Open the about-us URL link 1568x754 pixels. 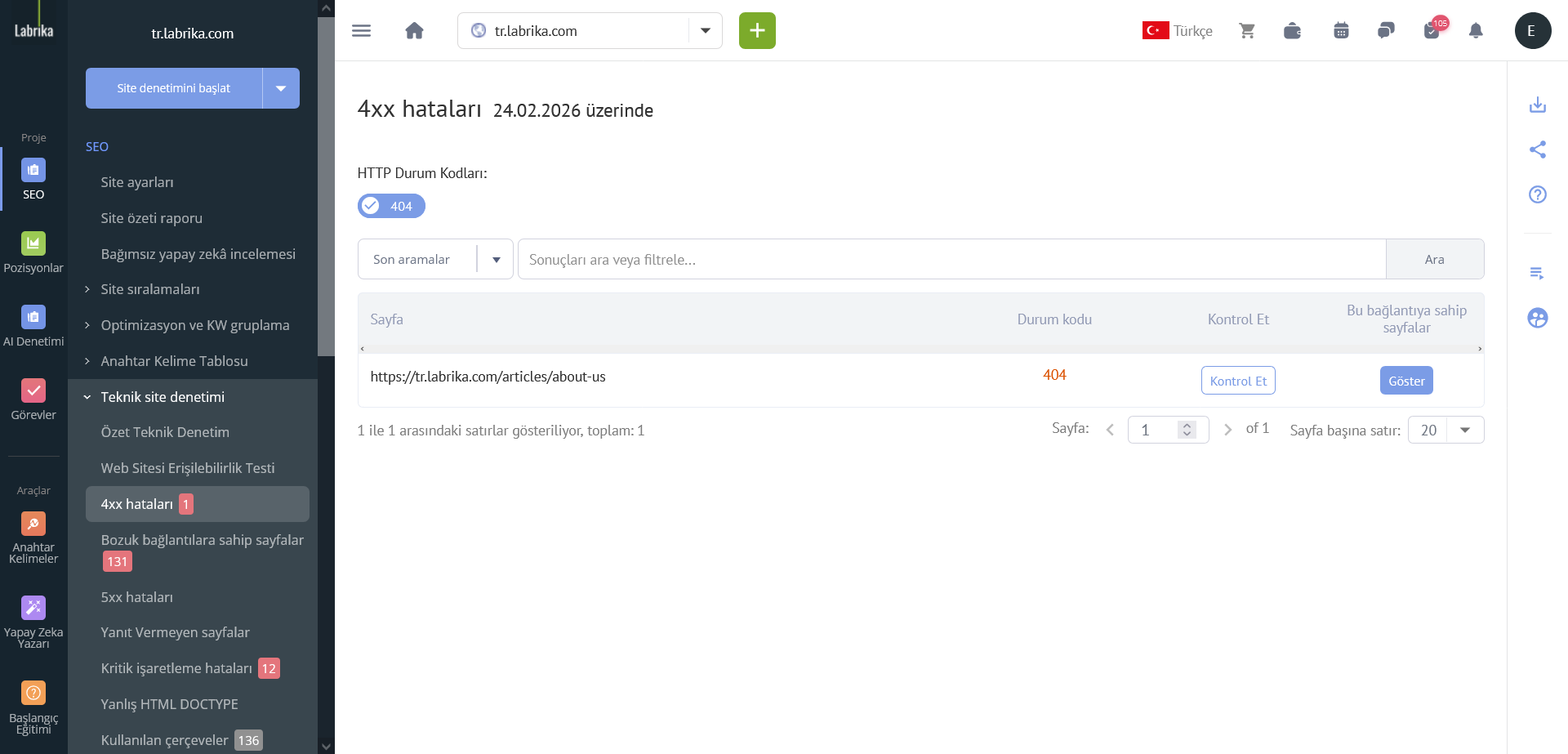[488, 377]
